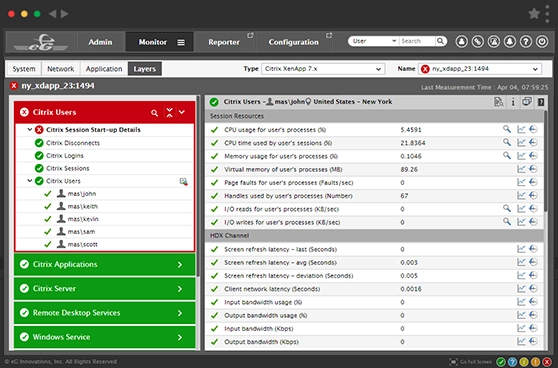Show graph for Handles used by user's processes
Viewport: 558px width, 368px height.
(521, 195)
